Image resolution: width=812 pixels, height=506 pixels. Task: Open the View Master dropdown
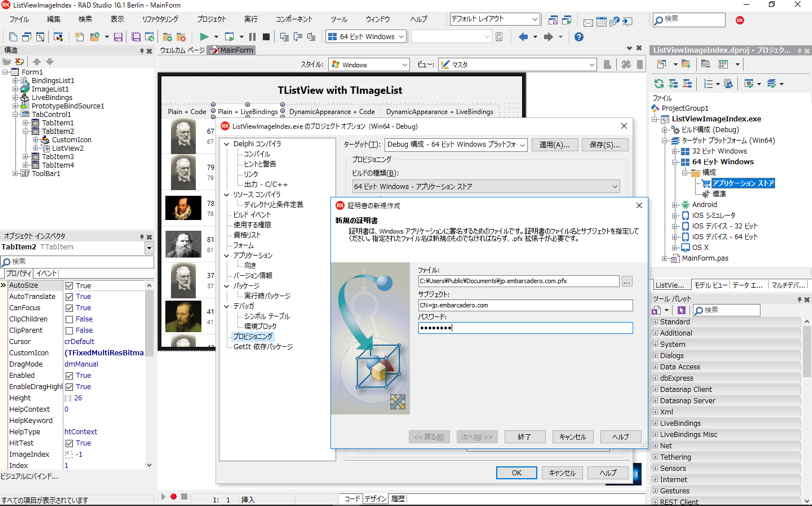[517, 65]
